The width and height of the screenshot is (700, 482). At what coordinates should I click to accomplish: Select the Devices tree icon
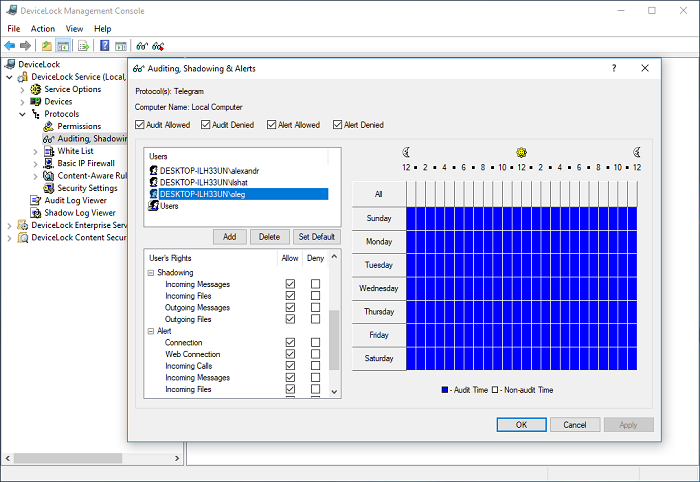click(x=35, y=102)
